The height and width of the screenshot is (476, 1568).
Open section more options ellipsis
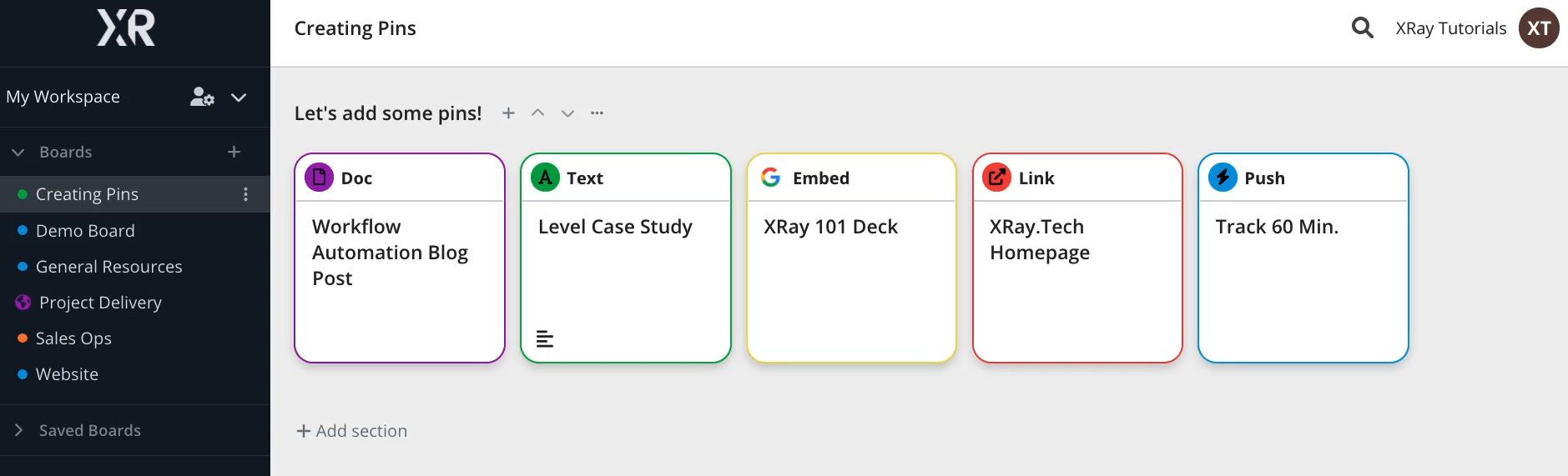[x=597, y=113]
